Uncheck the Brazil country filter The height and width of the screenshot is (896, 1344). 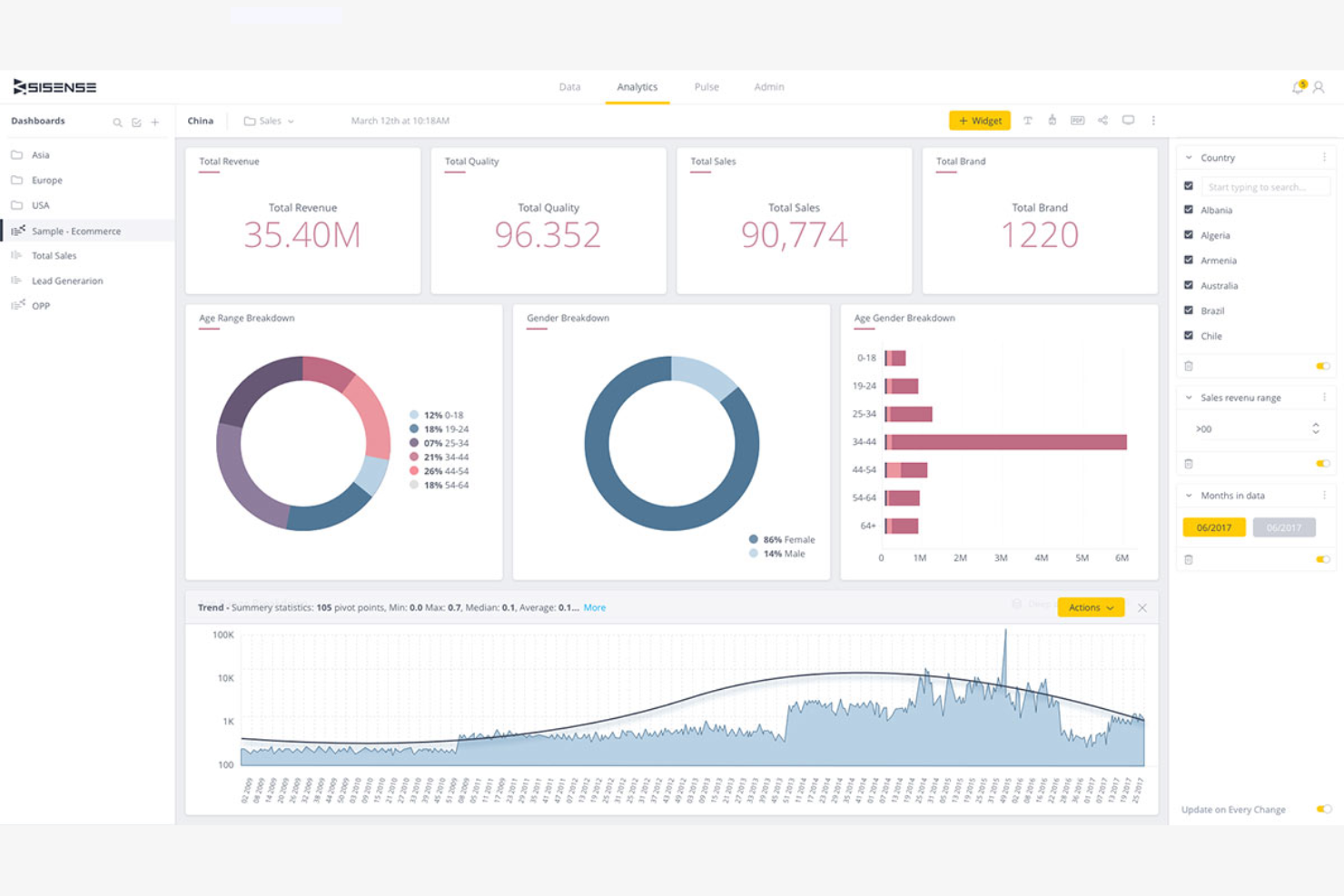(x=1188, y=310)
